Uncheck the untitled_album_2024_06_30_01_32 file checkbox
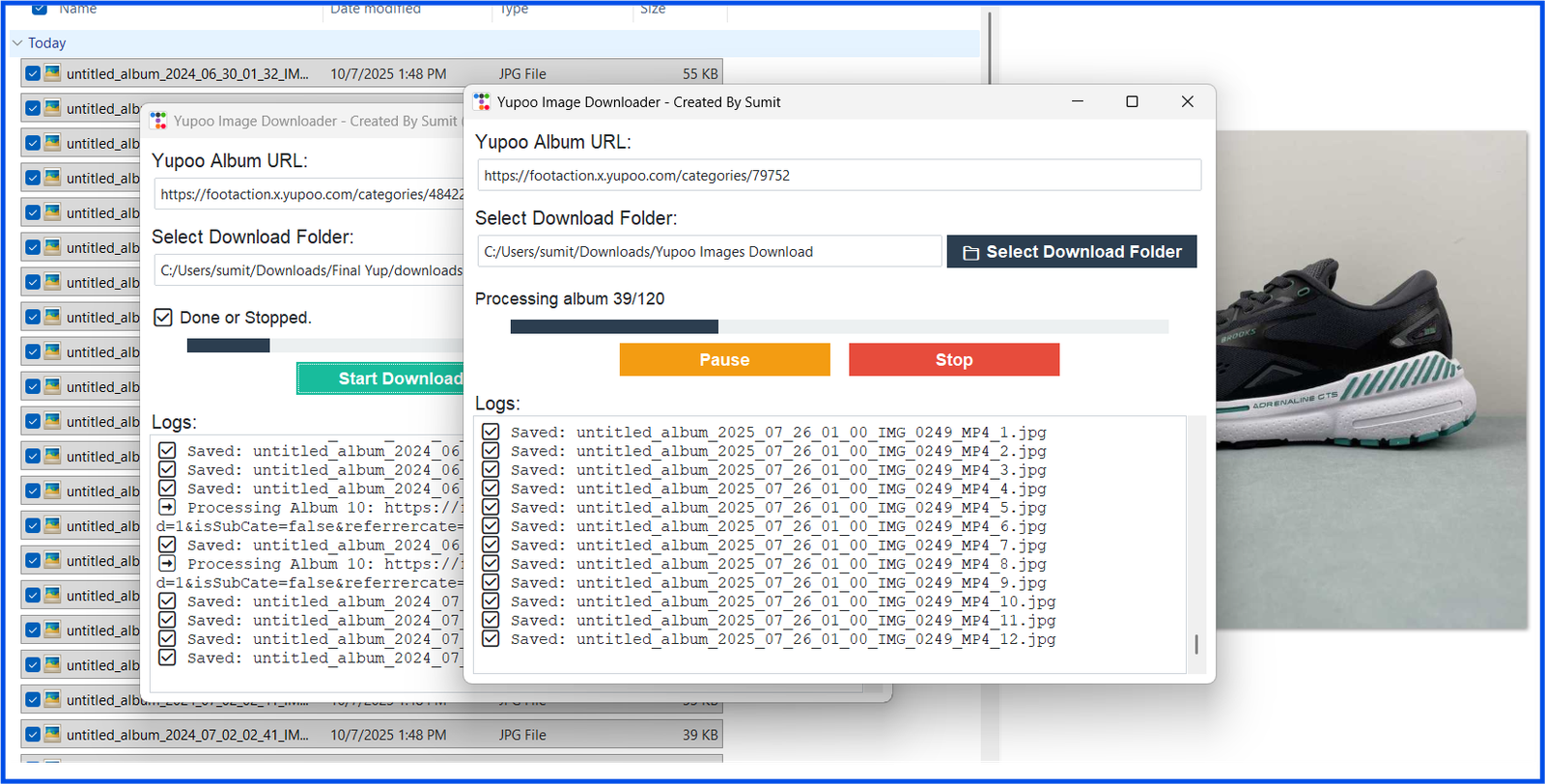This screenshot has width=1545, height=784. (33, 73)
